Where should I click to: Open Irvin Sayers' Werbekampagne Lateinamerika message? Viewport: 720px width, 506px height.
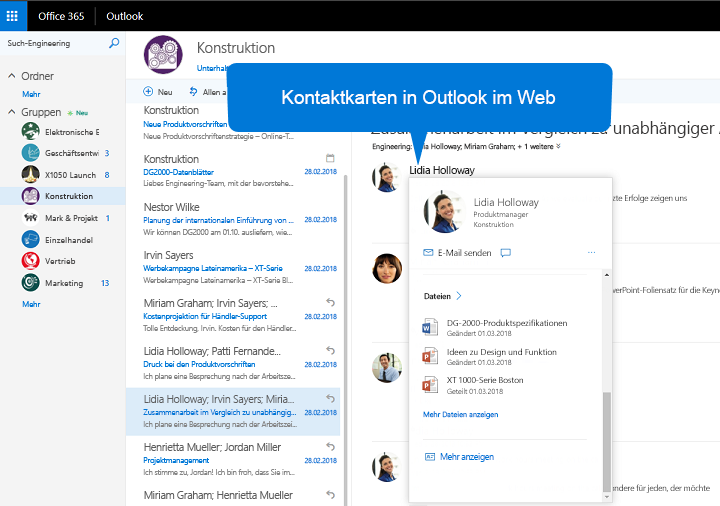[233, 268]
